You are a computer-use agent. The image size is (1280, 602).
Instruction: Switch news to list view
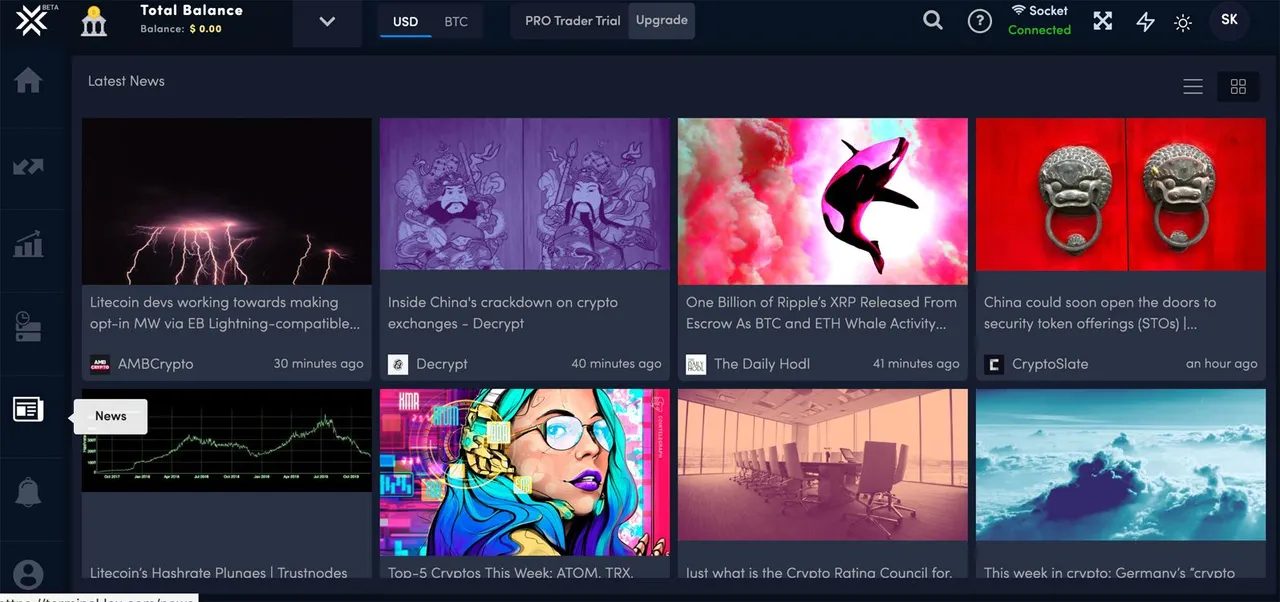(x=1193, y=87)
